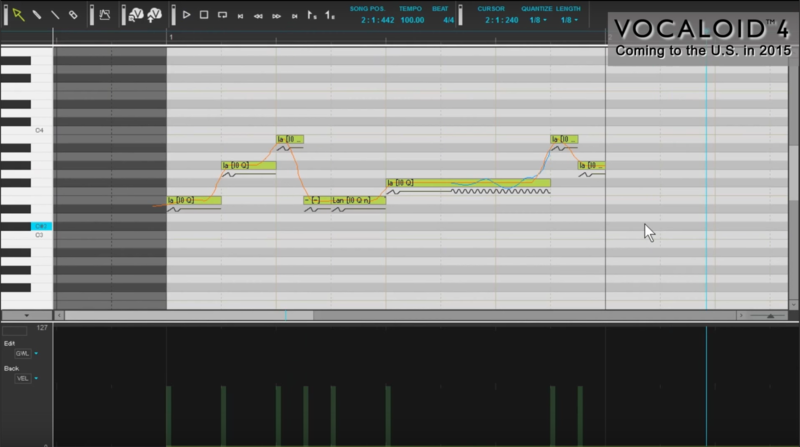Select the eraser tool
The width and height of the screenshot is (800, 447).
pos(73,15)
